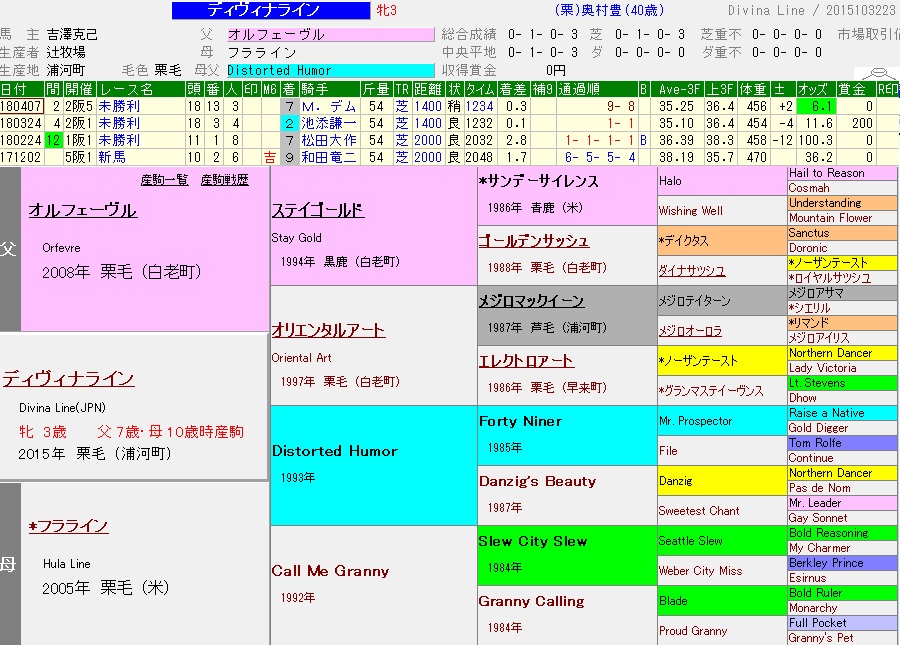The height and width of the screenshot is (645, 900).
Task: Click the pink 父 オルフェーヴル field
Action: 331,34
